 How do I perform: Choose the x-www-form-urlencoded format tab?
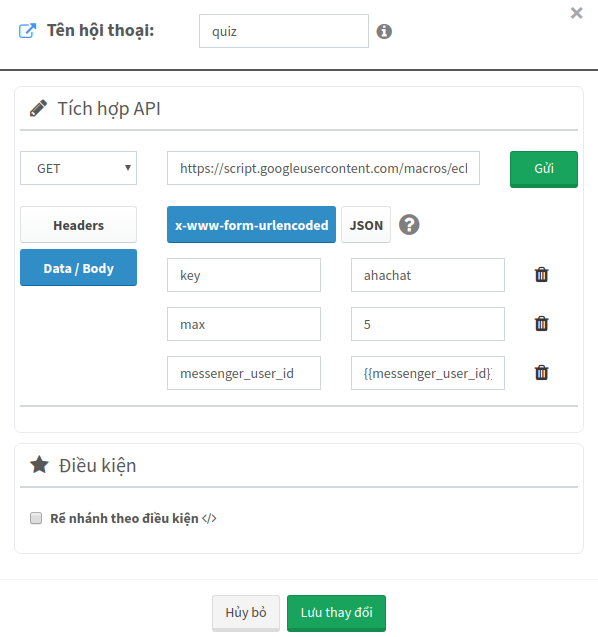click(251, 225)
